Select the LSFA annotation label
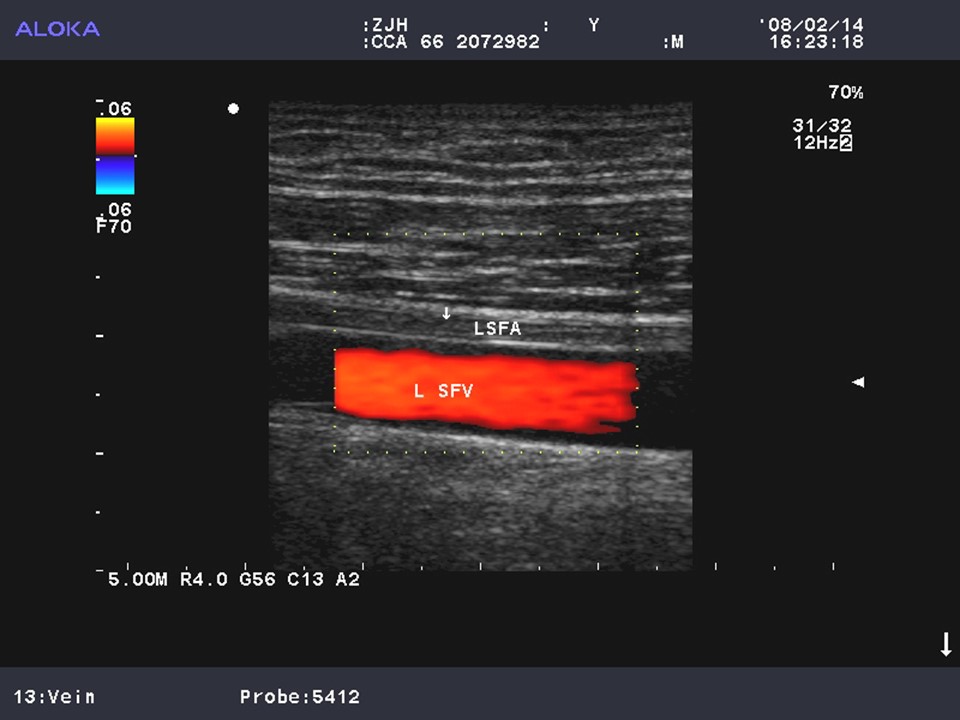Viewport: 960px width, 720px height. (x=497, y=328)
